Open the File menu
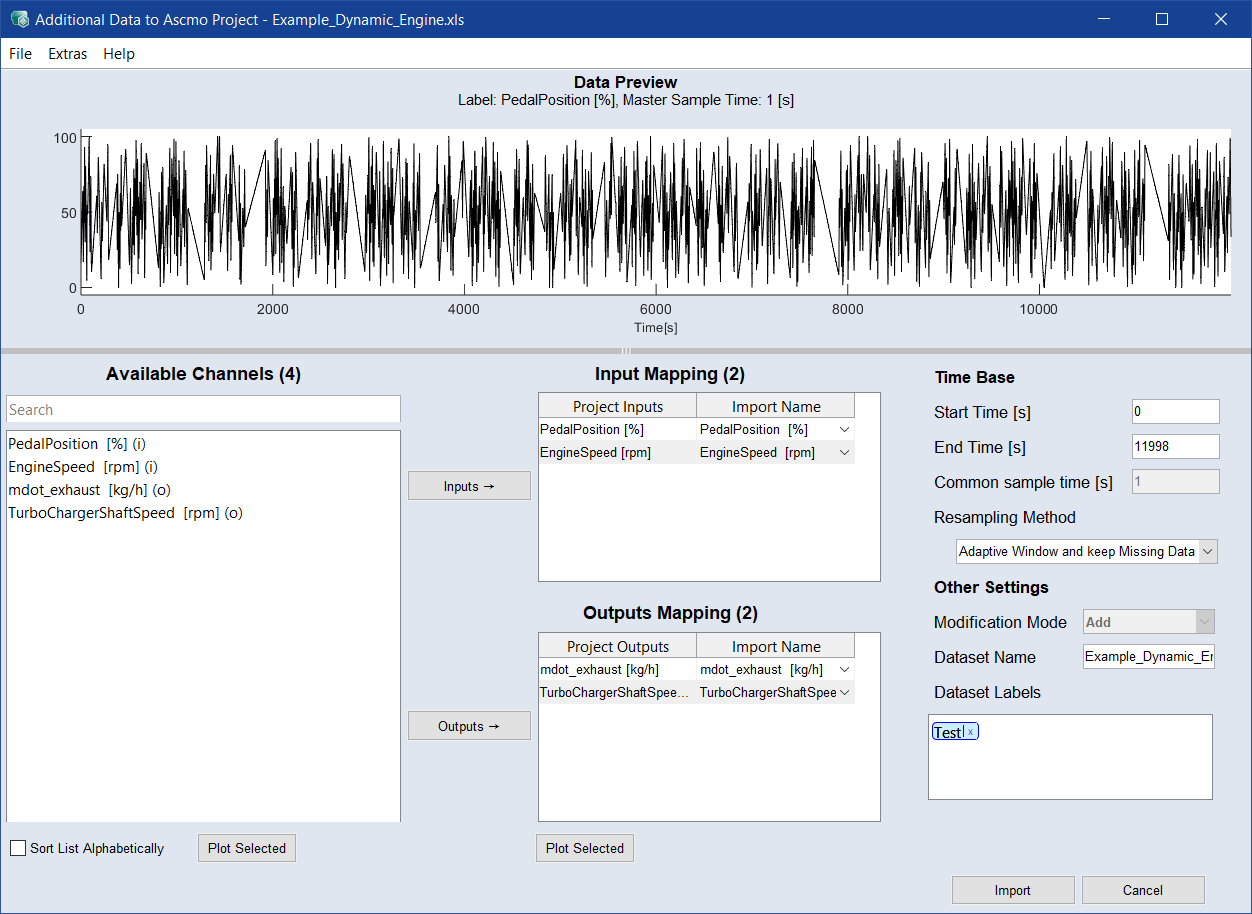Image resolution: width=1252 pixels, height=914 pixels. click(x=20, y=54)
